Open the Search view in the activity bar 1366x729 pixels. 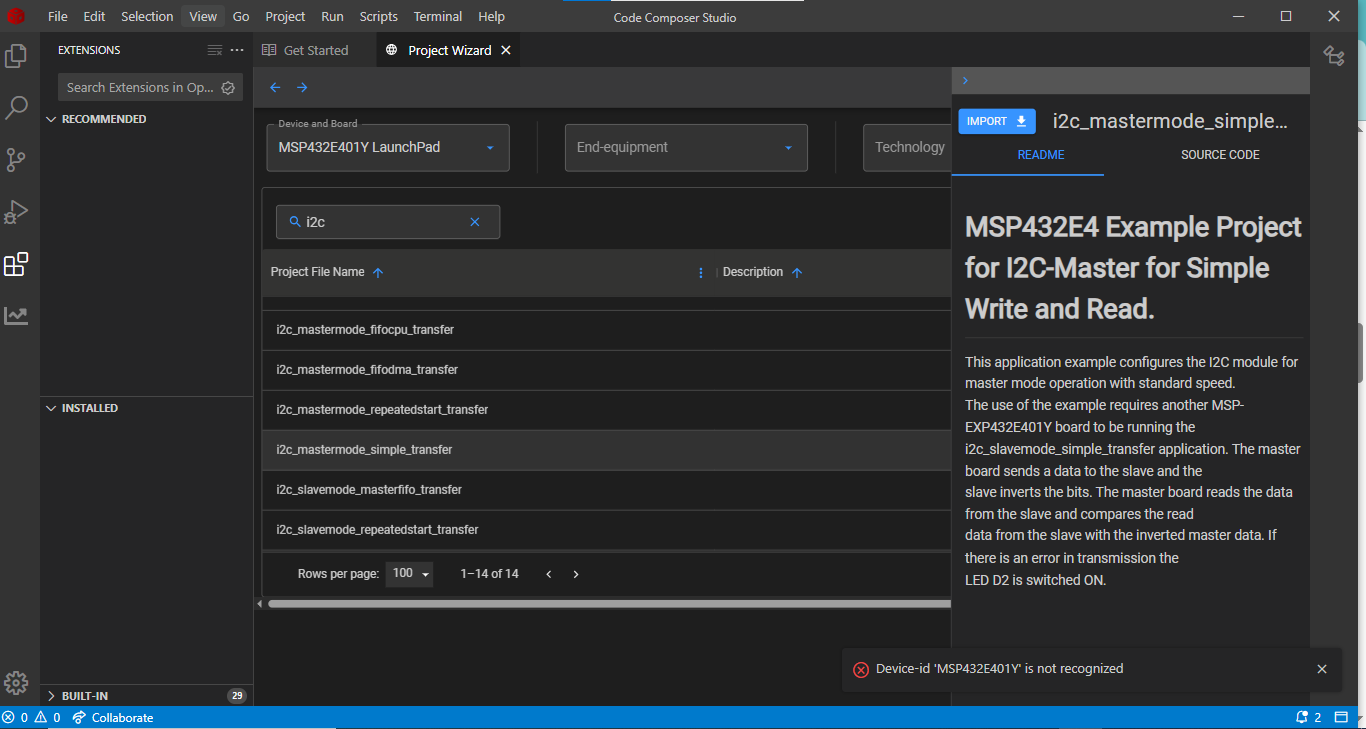click(16, 108)
